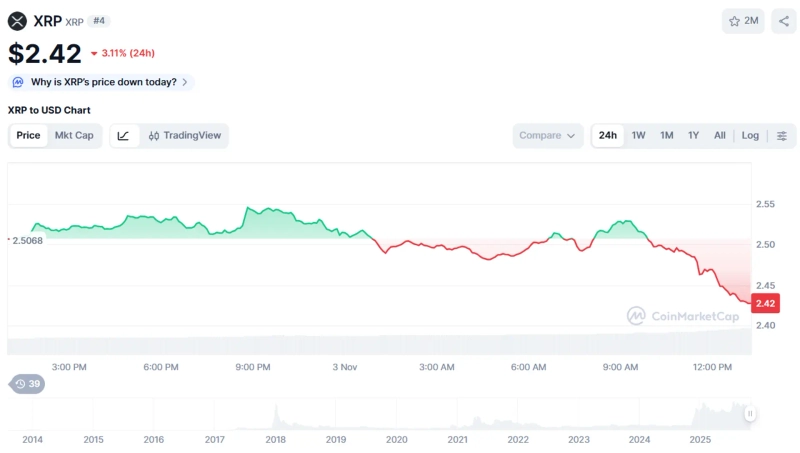
Task: Click the XRP coin logo icon
Action: (18, 21)
